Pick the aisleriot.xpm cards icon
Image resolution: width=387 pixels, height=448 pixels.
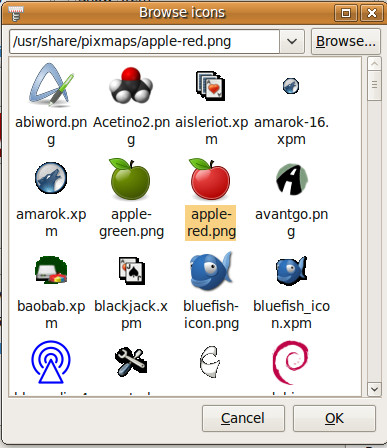[x=210, y=86]
